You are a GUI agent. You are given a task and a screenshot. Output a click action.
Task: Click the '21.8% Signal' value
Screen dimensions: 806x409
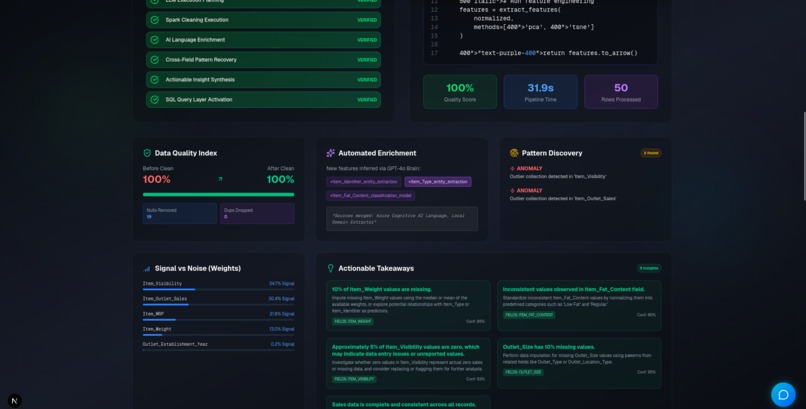(282, 314)
